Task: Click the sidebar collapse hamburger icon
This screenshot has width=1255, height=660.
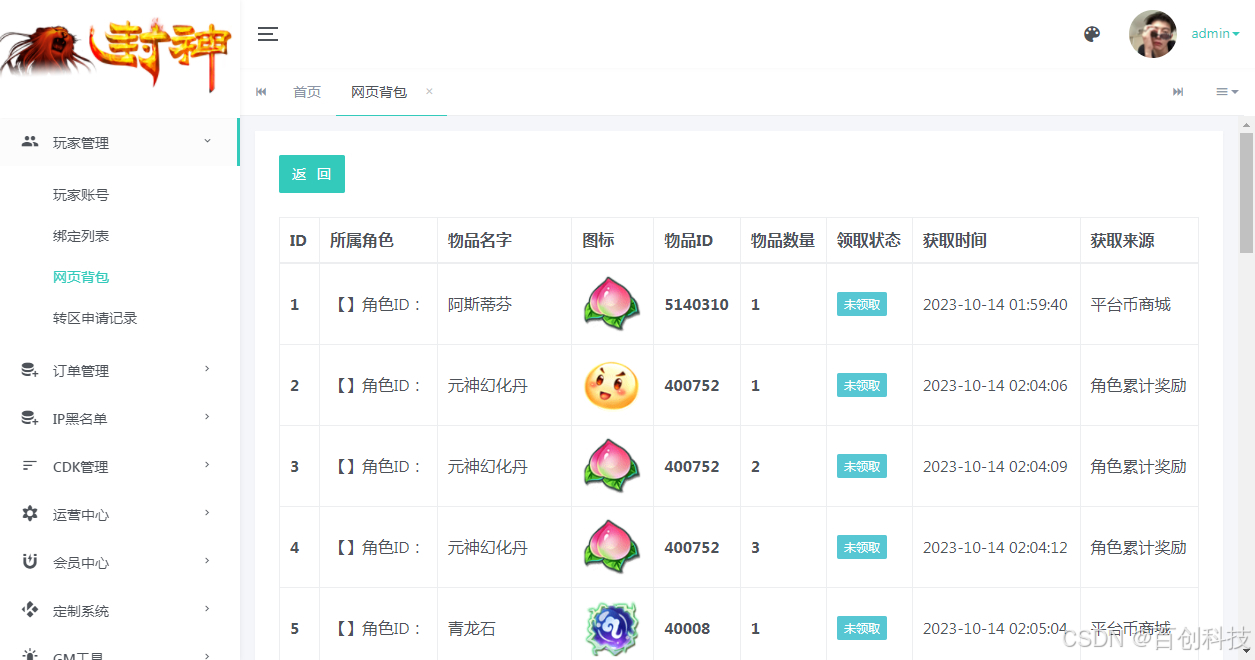Action: pyautogui.click(x=267, y=33)
